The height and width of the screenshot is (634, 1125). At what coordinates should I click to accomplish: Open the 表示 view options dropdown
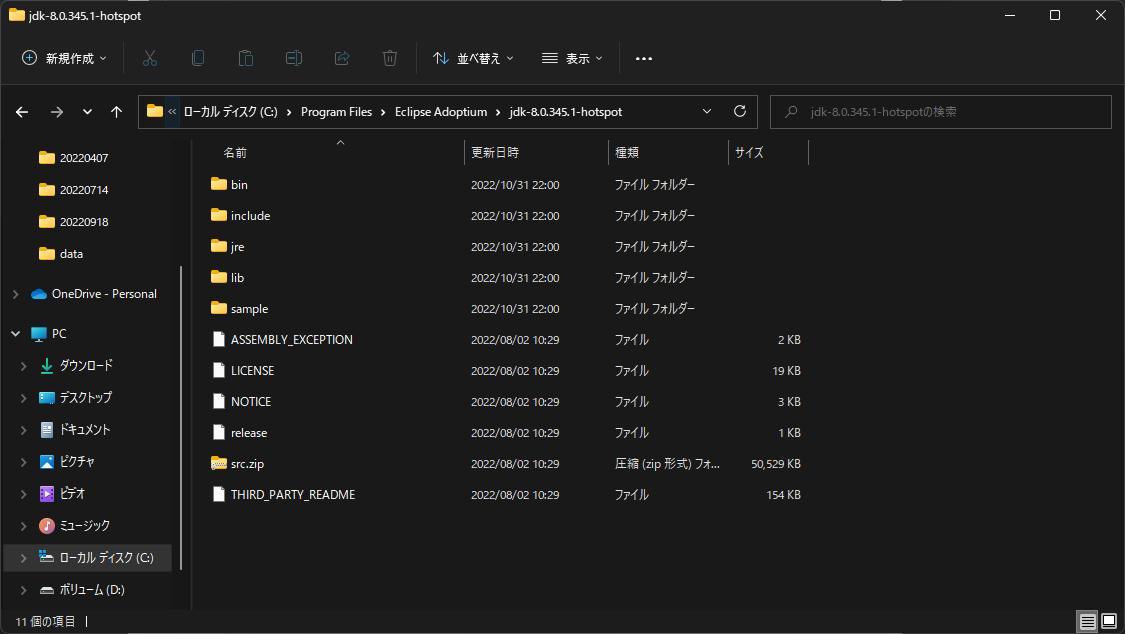pos(571,58)
